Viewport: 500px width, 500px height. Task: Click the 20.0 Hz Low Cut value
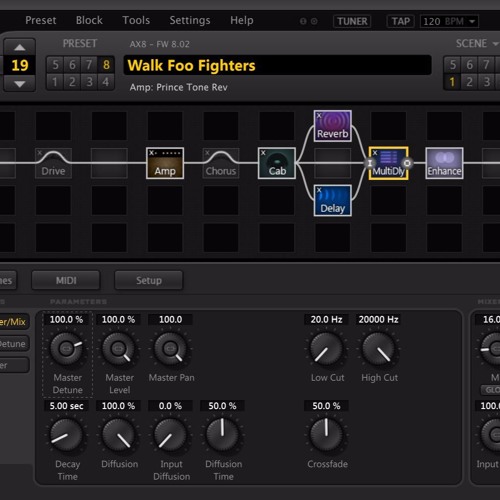click(x=326, y=320)
